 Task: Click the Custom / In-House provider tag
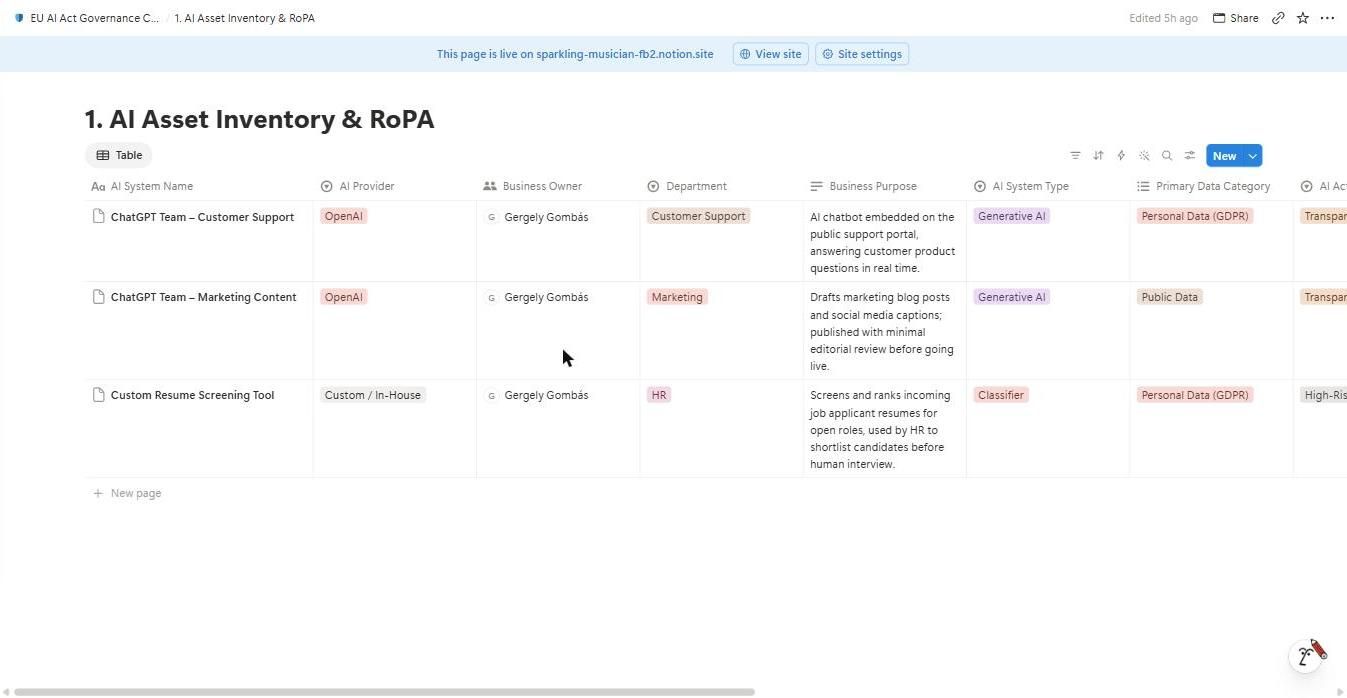(373, 395)
